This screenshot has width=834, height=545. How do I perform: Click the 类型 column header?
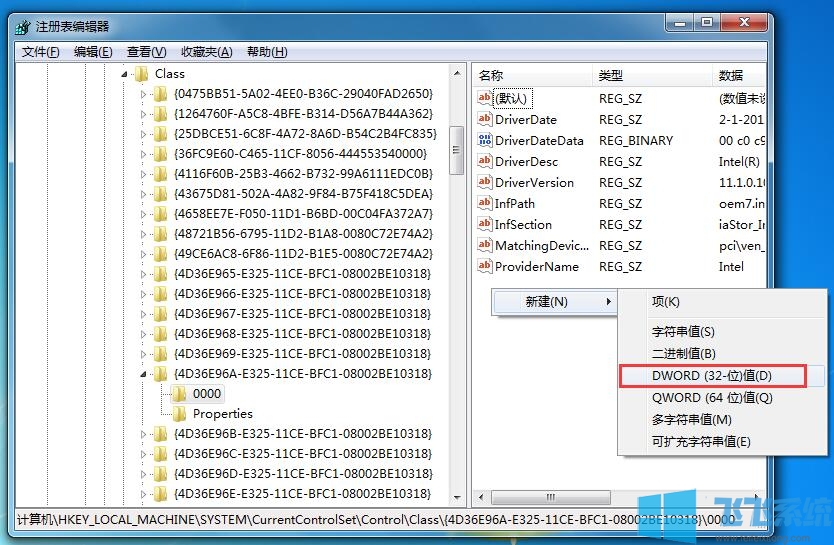pos(611,76)
